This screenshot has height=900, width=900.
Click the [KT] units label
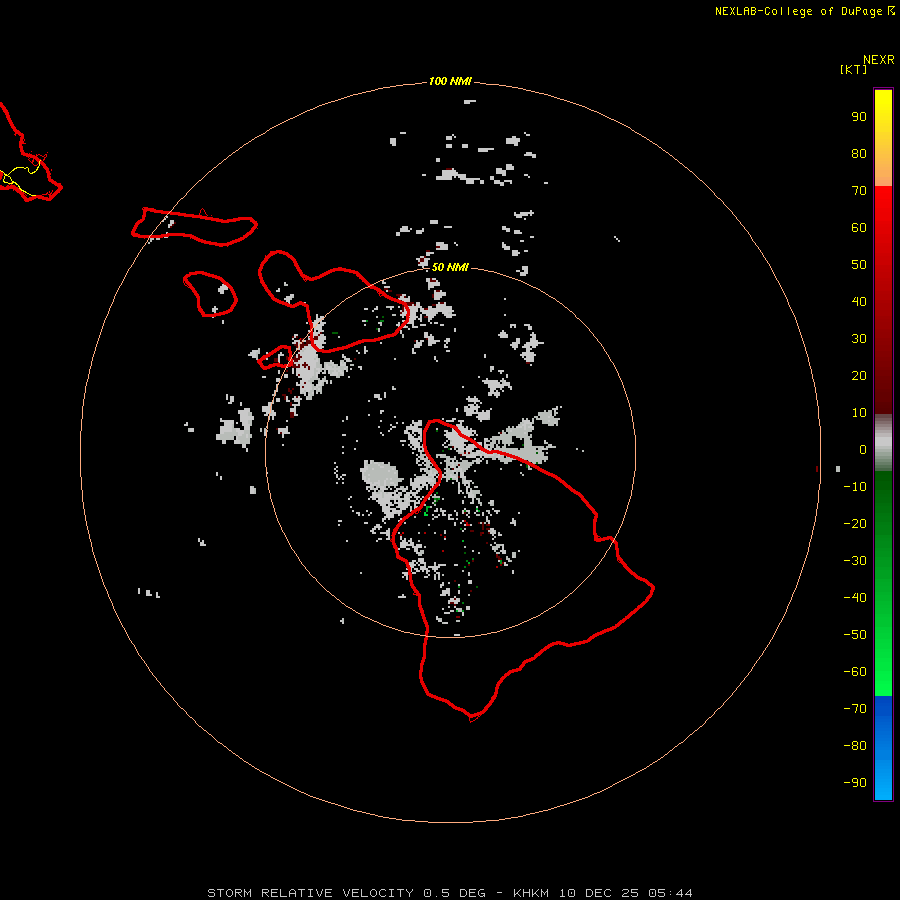pos(853,69)
